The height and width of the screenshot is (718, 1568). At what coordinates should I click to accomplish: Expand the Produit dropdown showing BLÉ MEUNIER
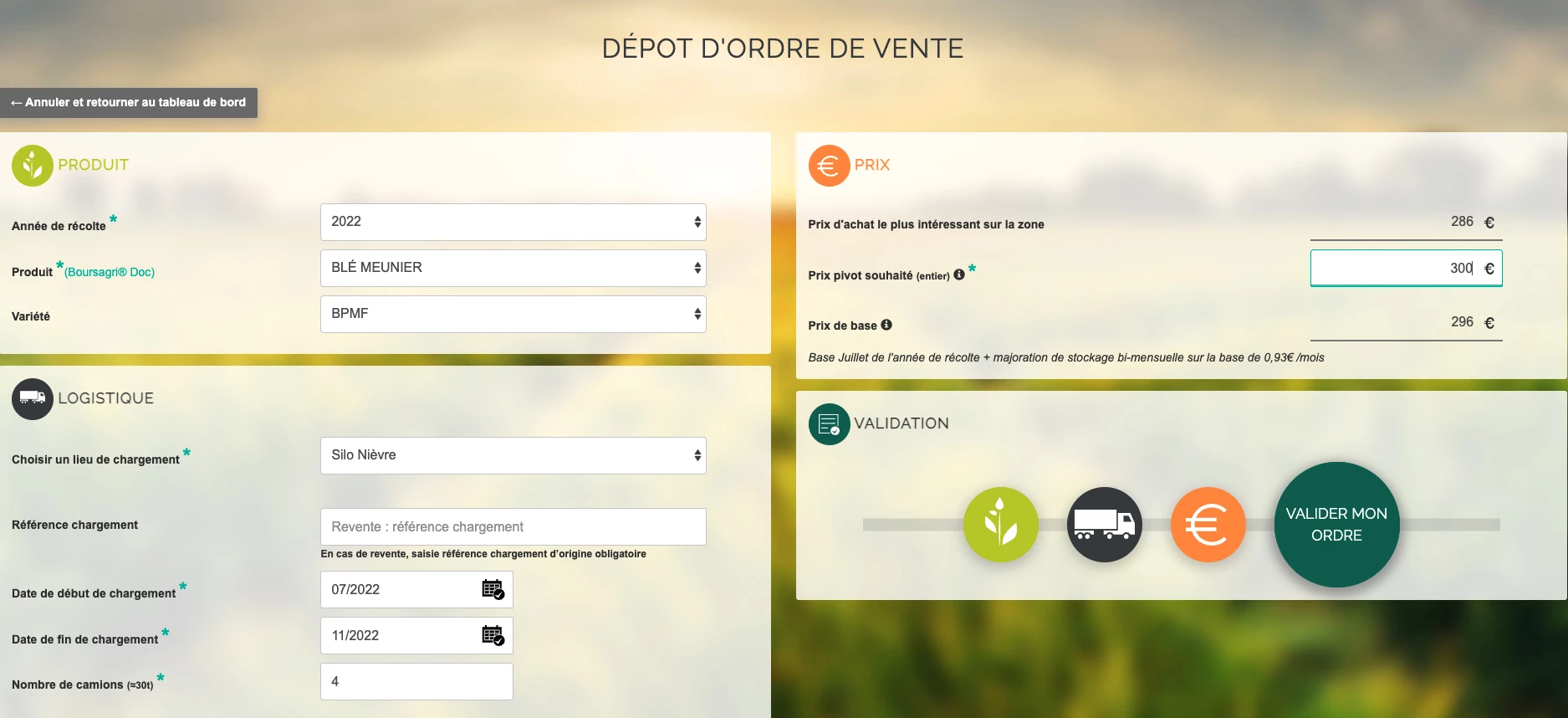tap(513, 268)
